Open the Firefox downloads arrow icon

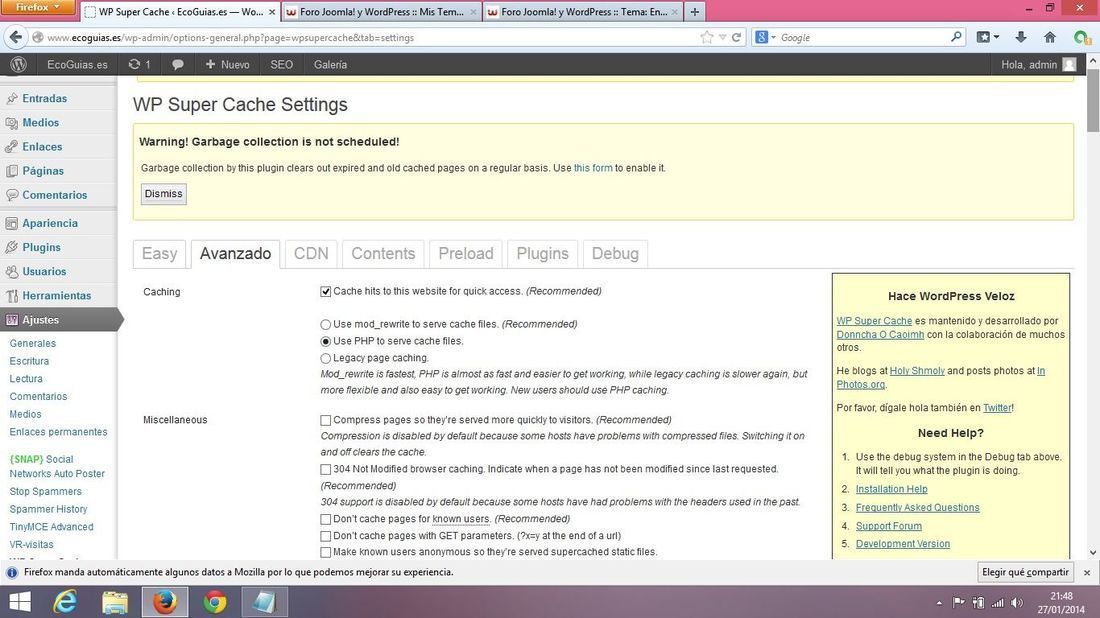1021,37
